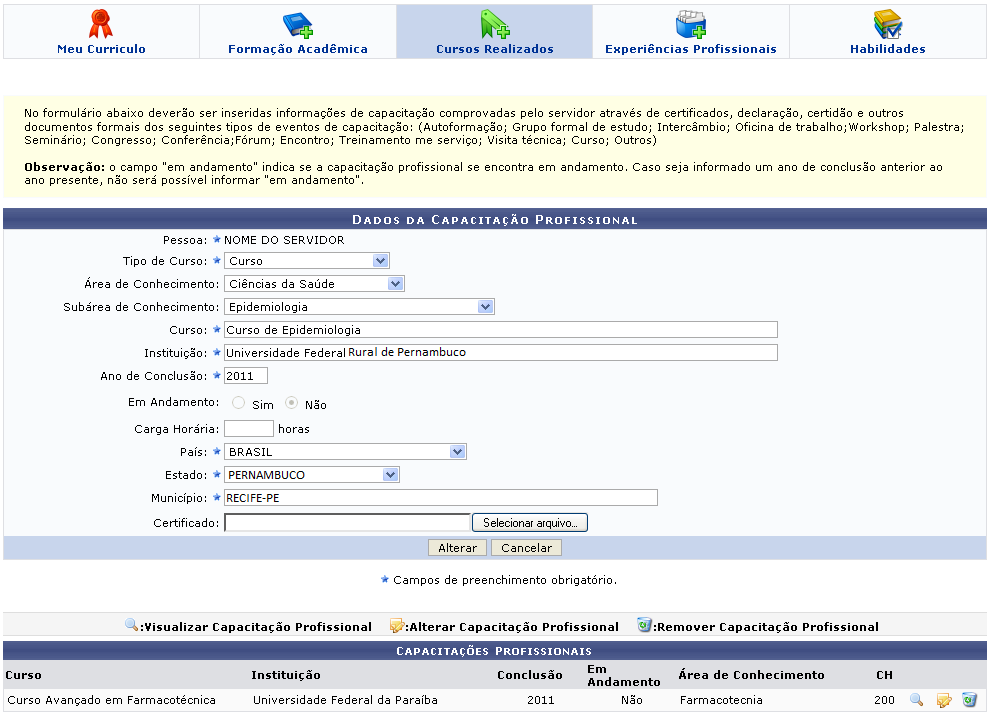Viewport: 990px width, 716px height.
Task: Click the Cancelar button
Action: pyautogui.click(x=527, y=548)
